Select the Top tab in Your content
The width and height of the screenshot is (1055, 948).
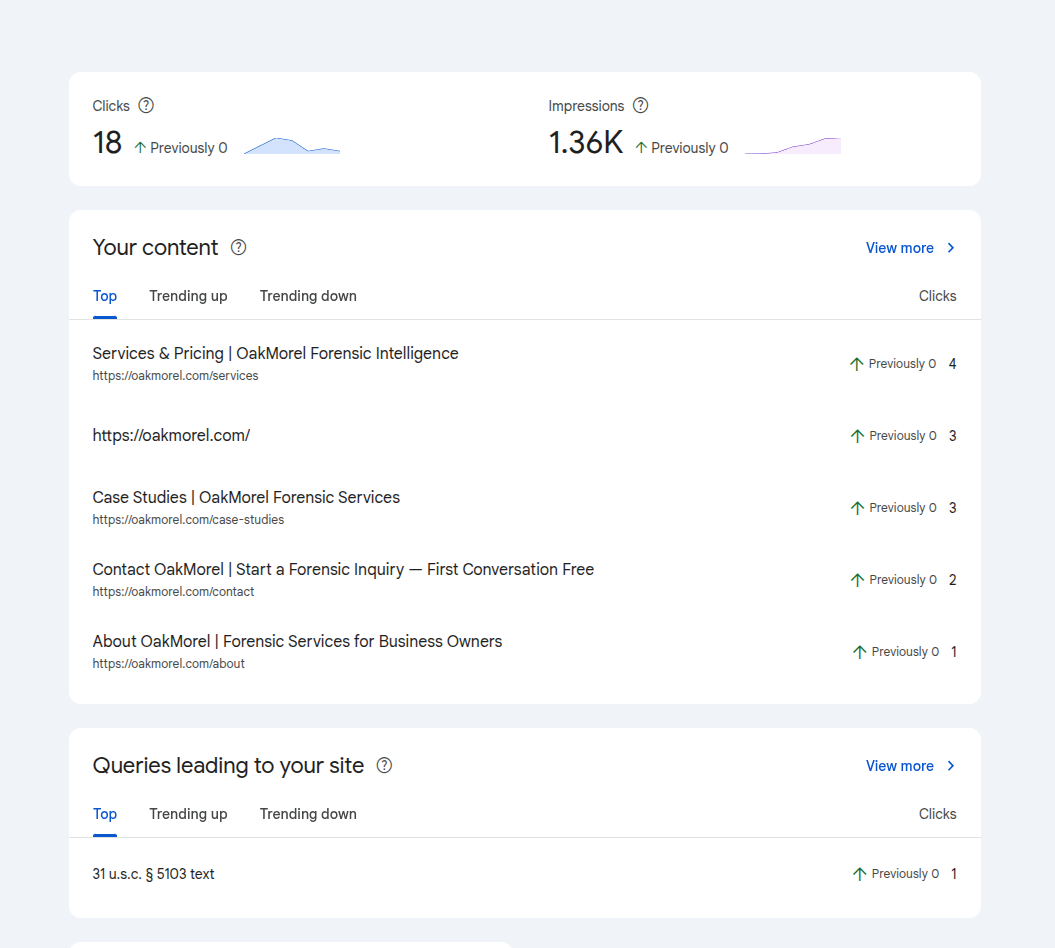click(105, 296)
